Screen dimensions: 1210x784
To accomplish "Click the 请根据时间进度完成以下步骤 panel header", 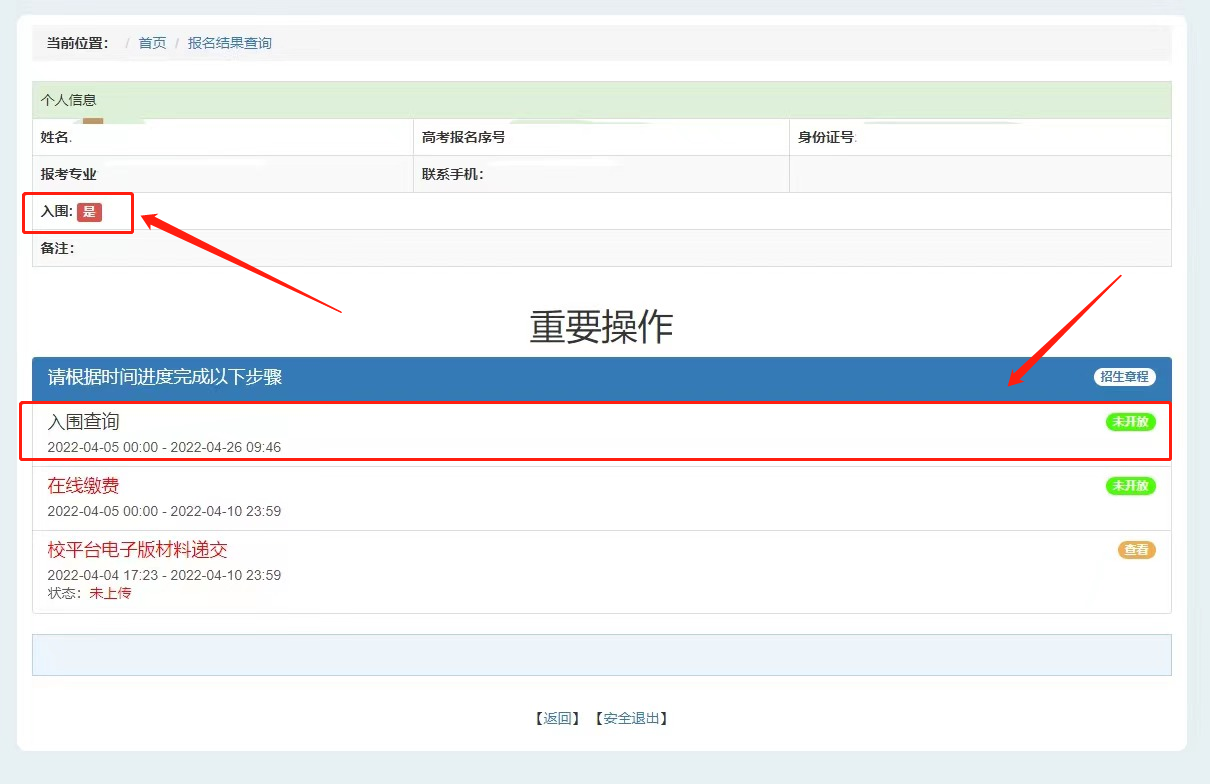I will coord(165,377).
